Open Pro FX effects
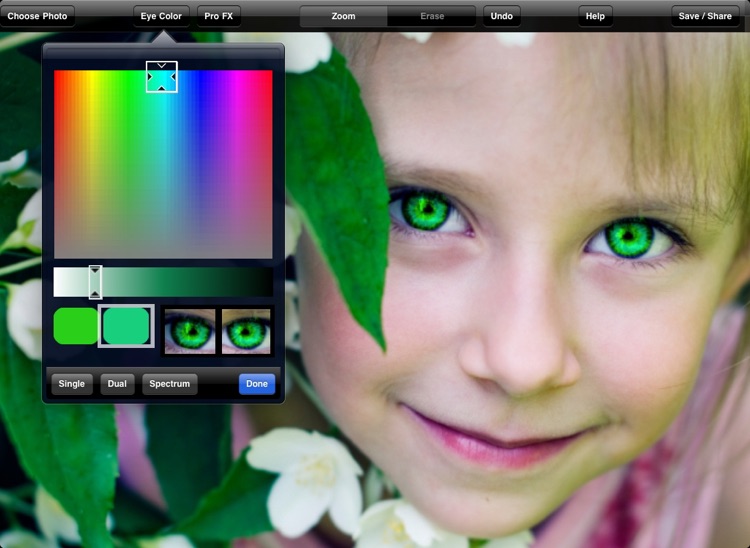The height and width of the screenshot is (548, 750). [x=219, y=16]
